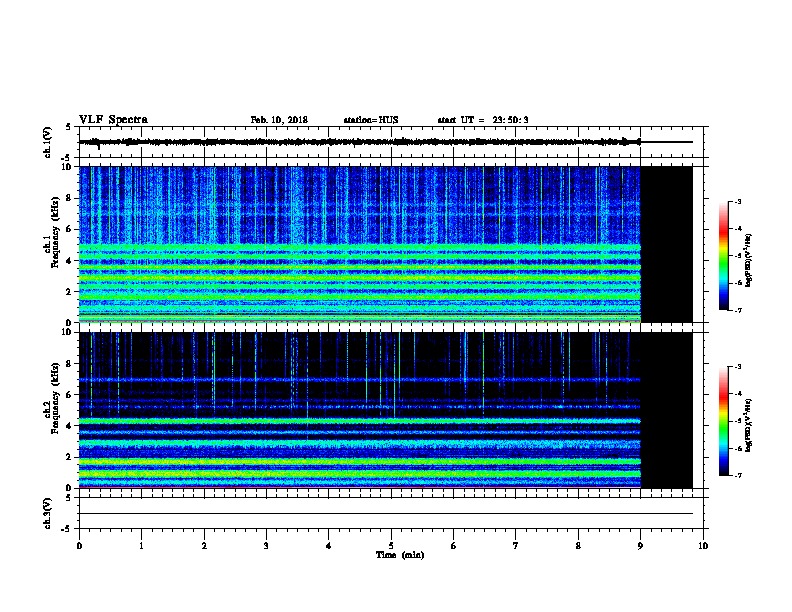Click time axis tick label "9"
This screenshot has height=612, width=792.
point(640,545)
